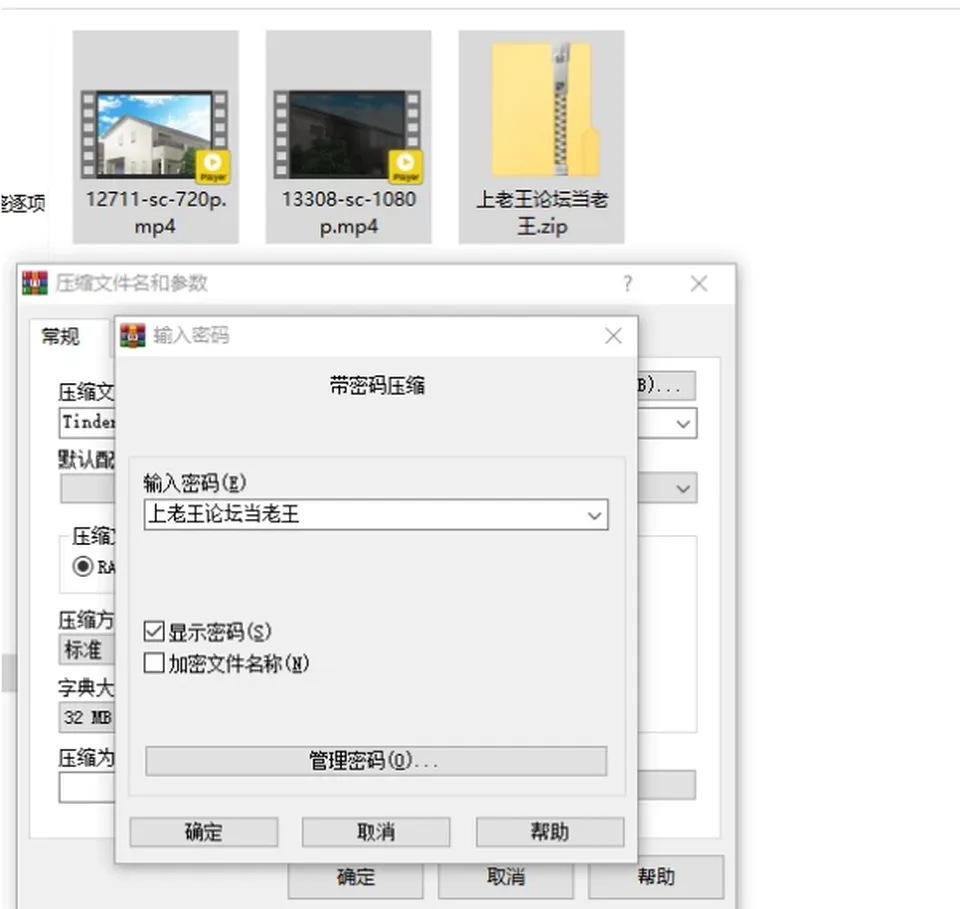This screenshot has width=960, height=909.
Task: Close the 压缩文件名和参数 window
Action: click(x=699, y=283)
